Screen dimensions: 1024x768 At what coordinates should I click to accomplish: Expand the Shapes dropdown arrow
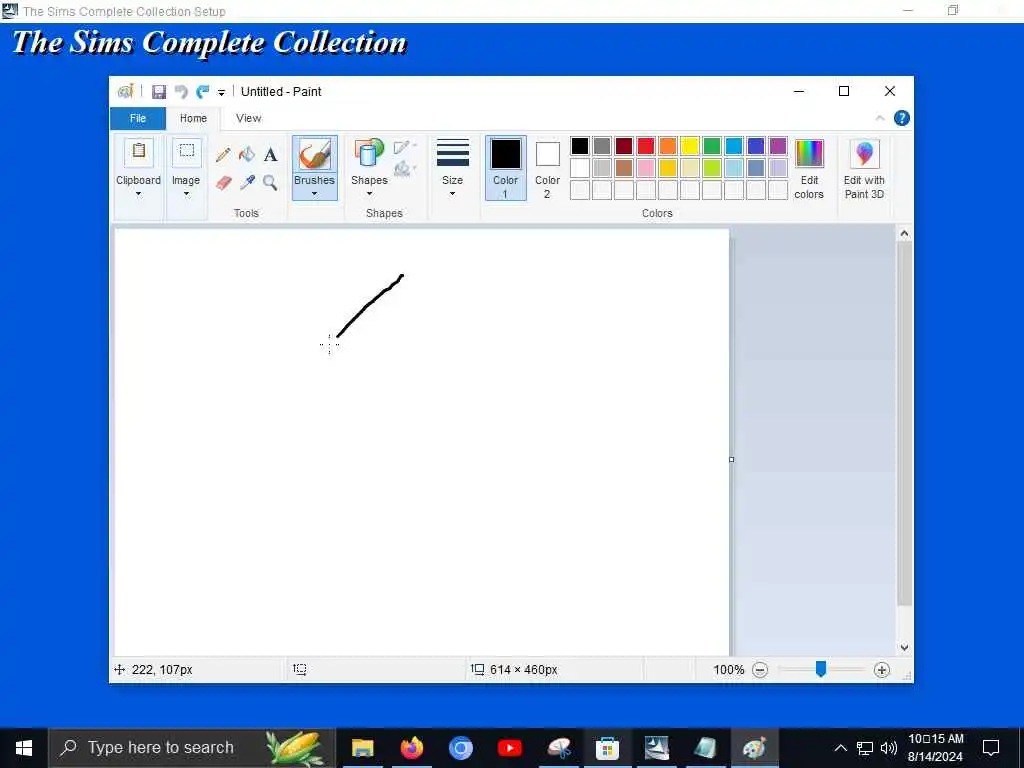pyautogui.click(x=369, y=194)
